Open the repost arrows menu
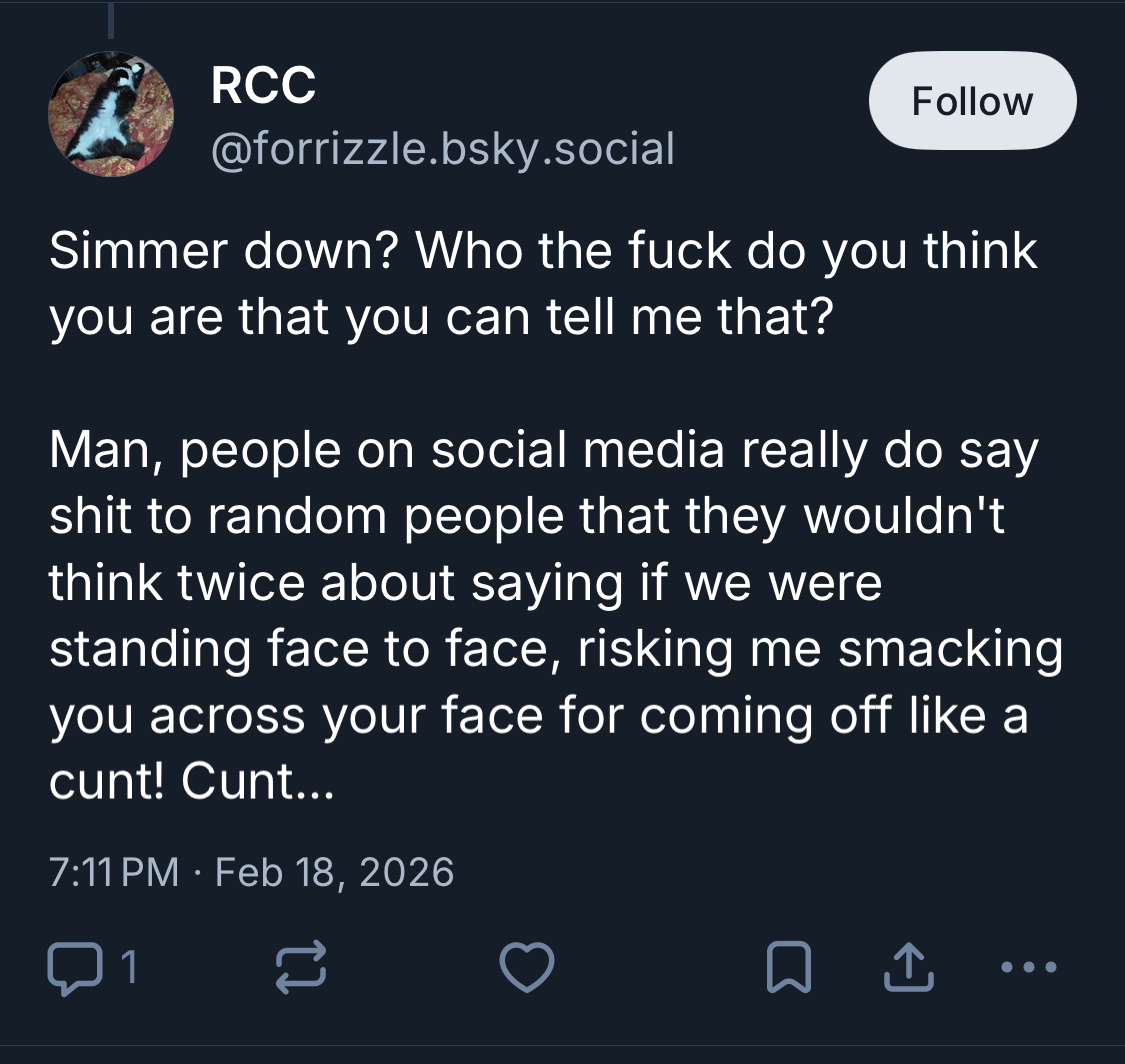Viewport: 1125px width, 1064px height. click(x=299, y=967)
